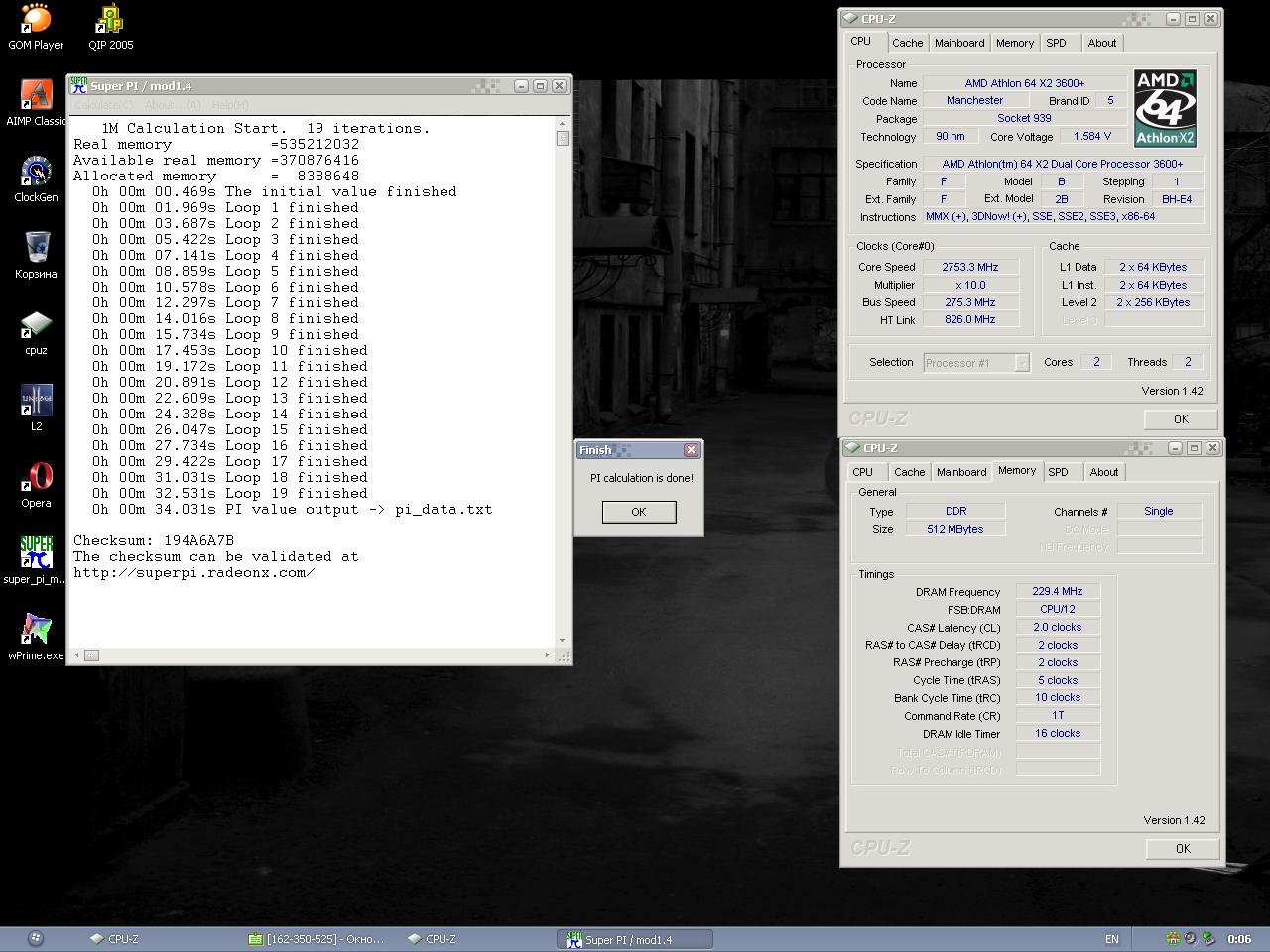Launch QIP 2005 desktop icon
1270x952 pixels.
pos(110,27)
